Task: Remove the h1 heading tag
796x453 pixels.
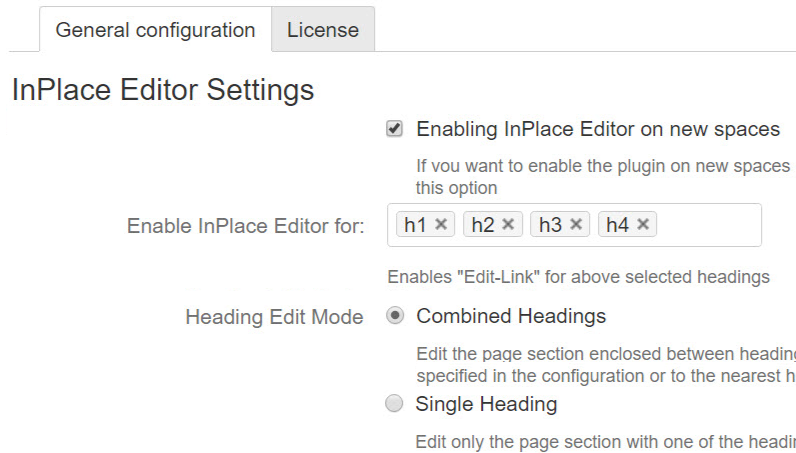Action: 441,225
